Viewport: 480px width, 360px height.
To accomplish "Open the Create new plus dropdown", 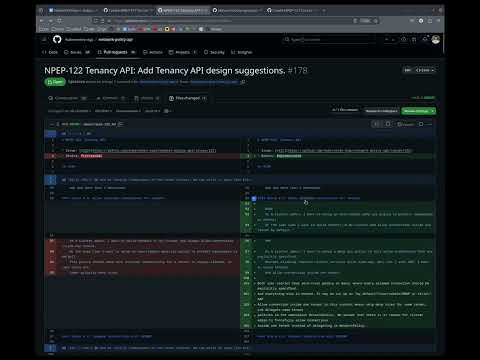I will 389,39.
